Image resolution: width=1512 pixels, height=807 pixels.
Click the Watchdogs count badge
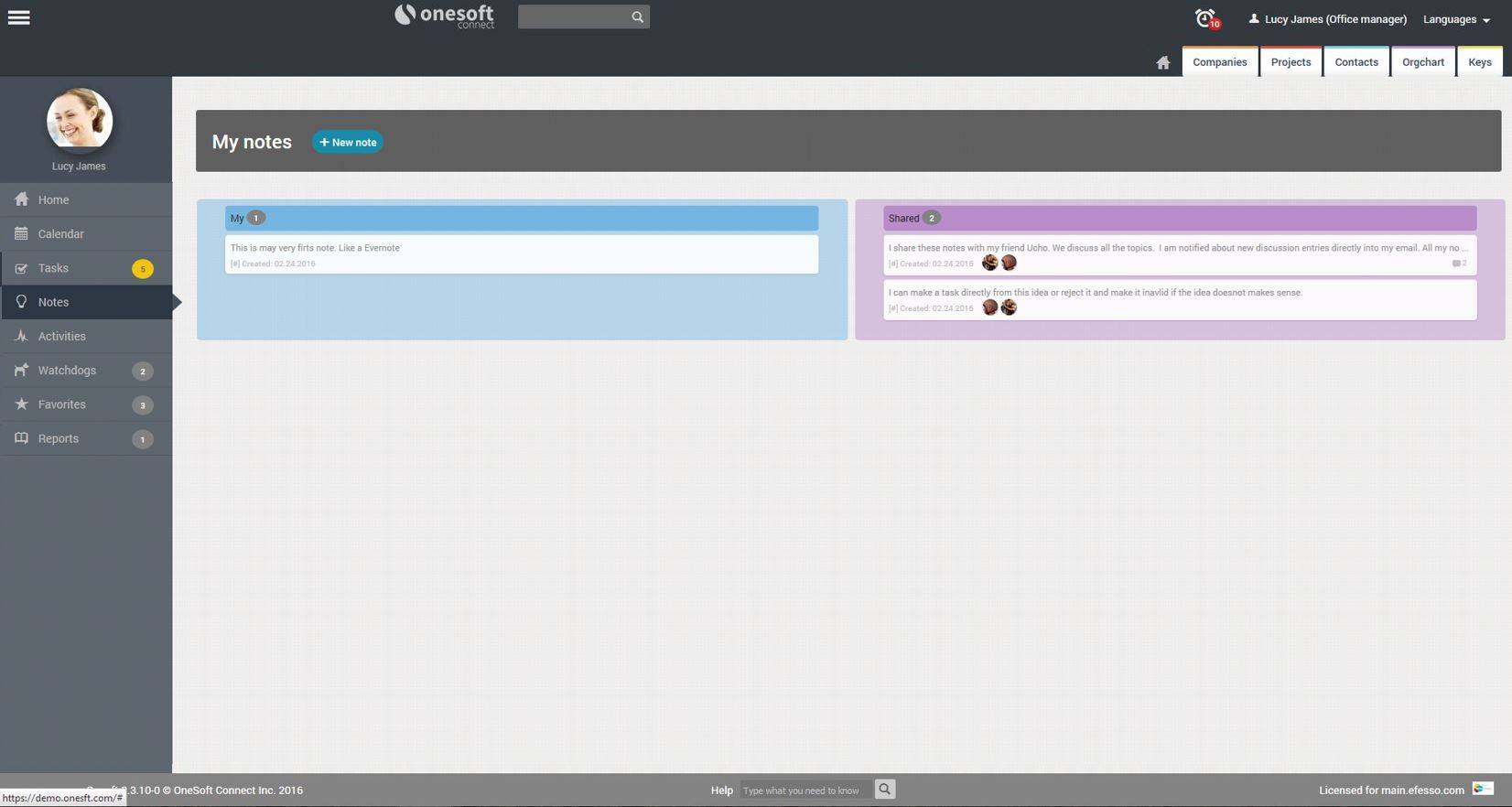143,371
